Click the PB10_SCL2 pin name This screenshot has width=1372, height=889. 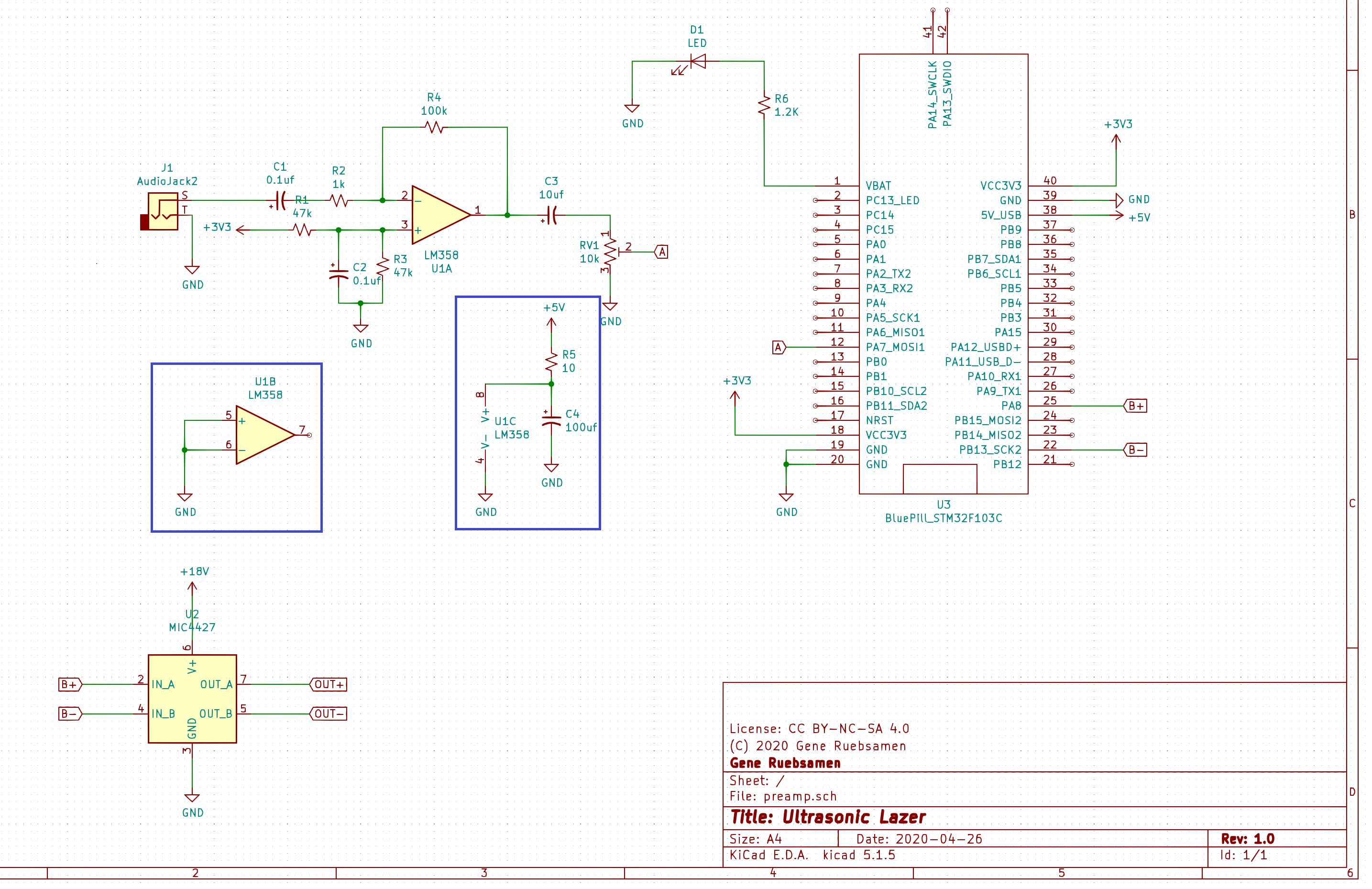coord(897,392)
